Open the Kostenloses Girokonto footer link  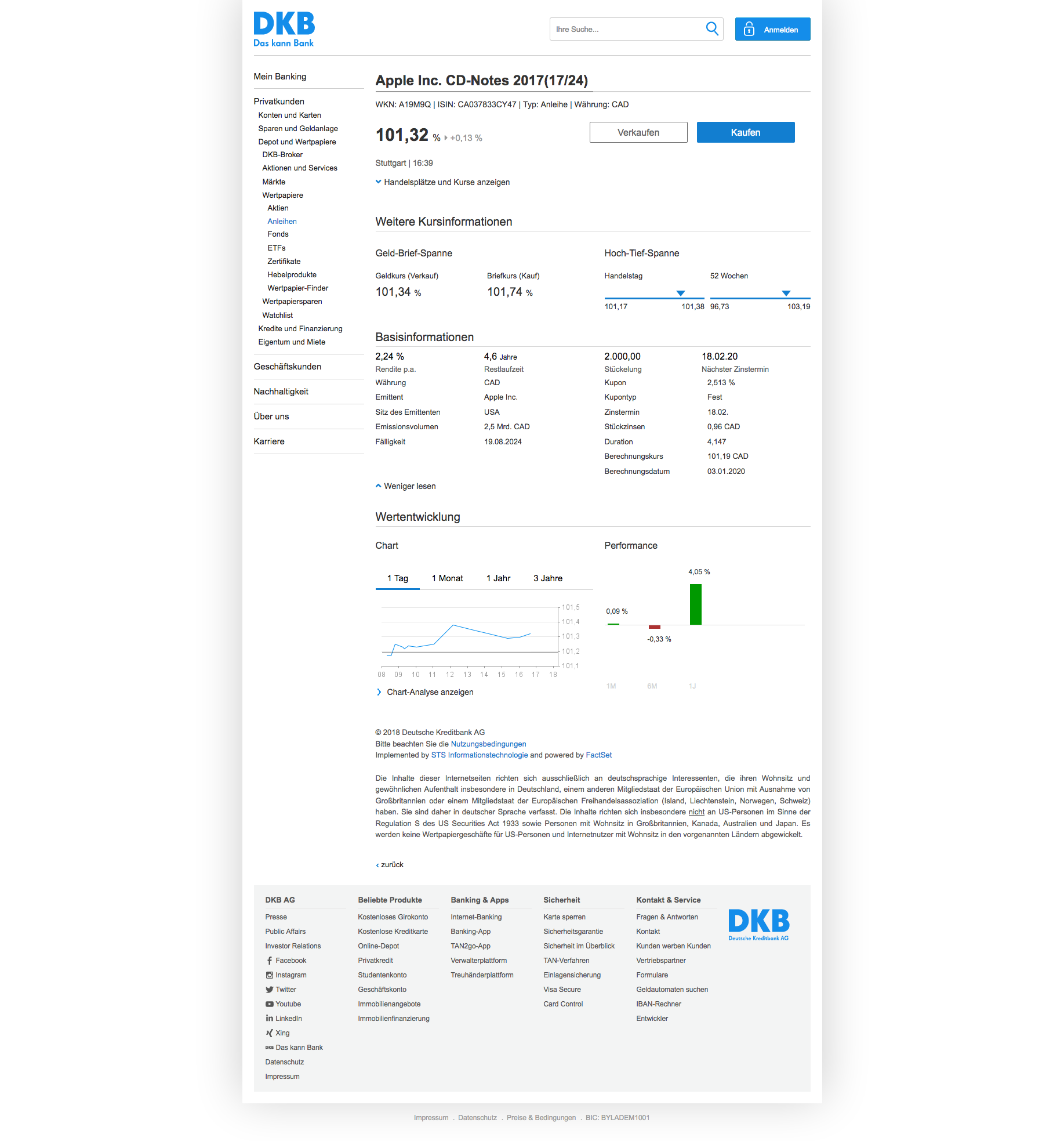pos(393,917)
